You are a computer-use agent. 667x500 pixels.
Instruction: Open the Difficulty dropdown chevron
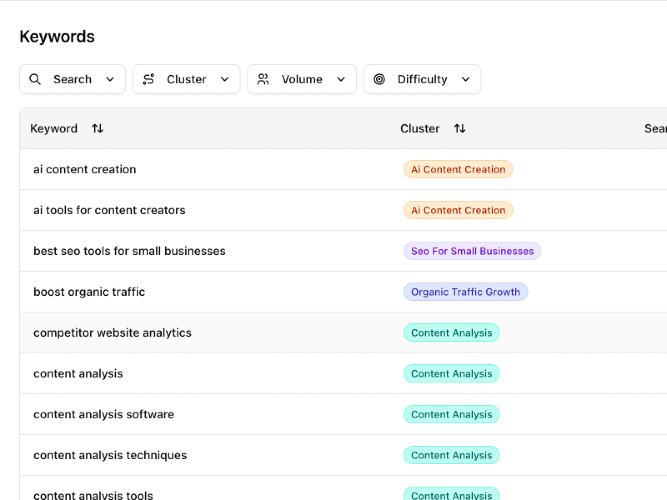coord(465,79)
